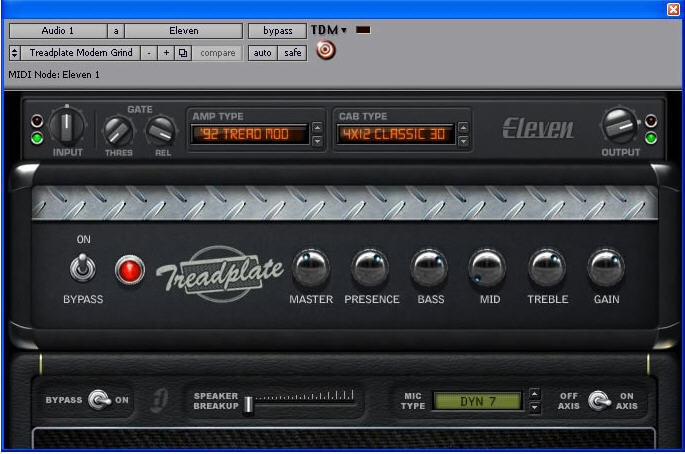
Task: Click the red input clip LED
Action: 37,121
